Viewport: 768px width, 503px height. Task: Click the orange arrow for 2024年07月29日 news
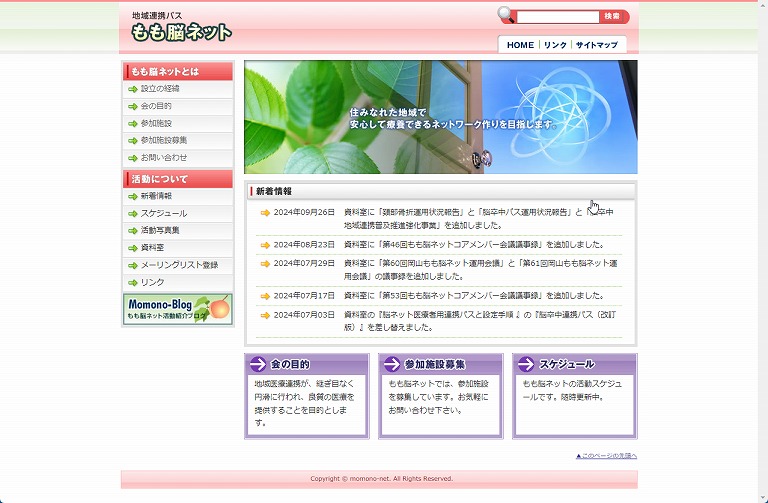coord(265,263)
